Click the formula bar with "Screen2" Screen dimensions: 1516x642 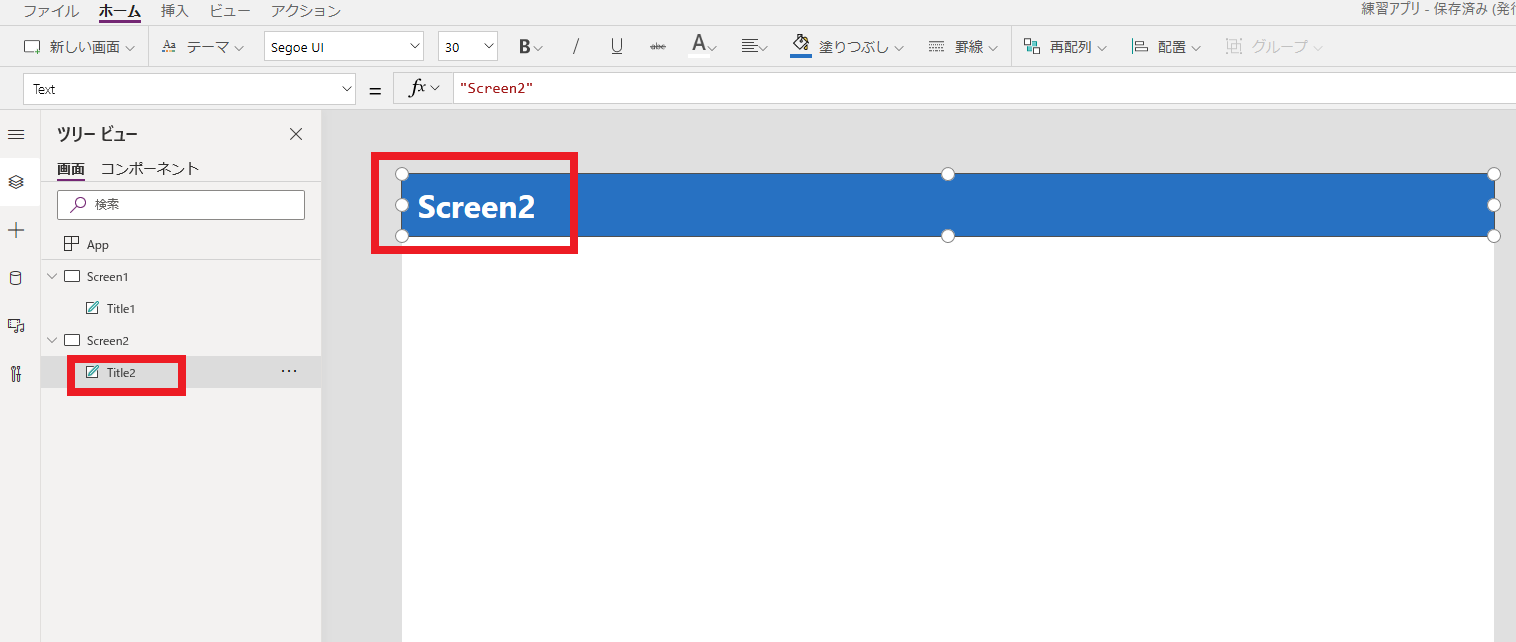click(985, 89)
